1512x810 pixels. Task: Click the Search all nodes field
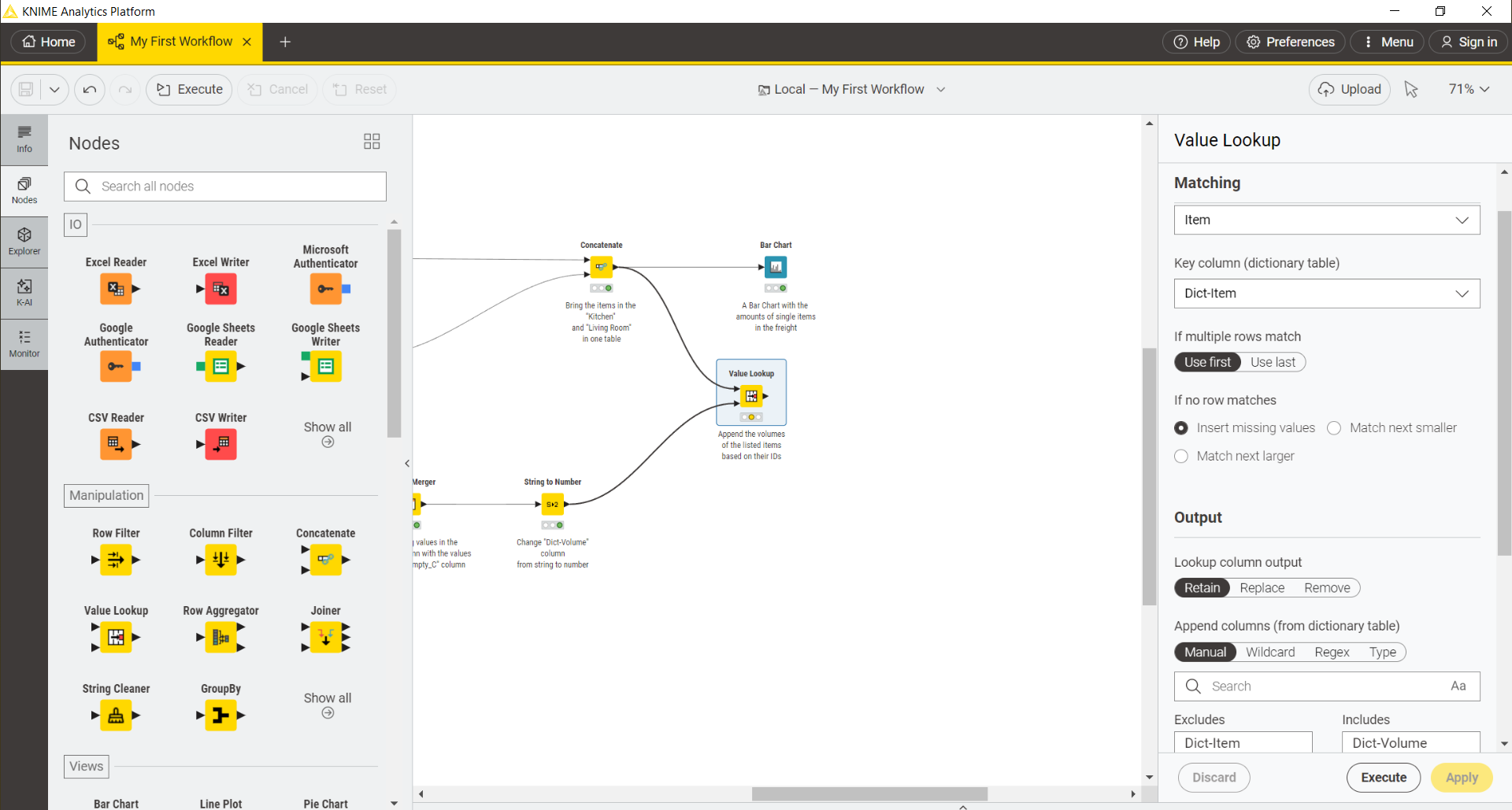point(224,186)
